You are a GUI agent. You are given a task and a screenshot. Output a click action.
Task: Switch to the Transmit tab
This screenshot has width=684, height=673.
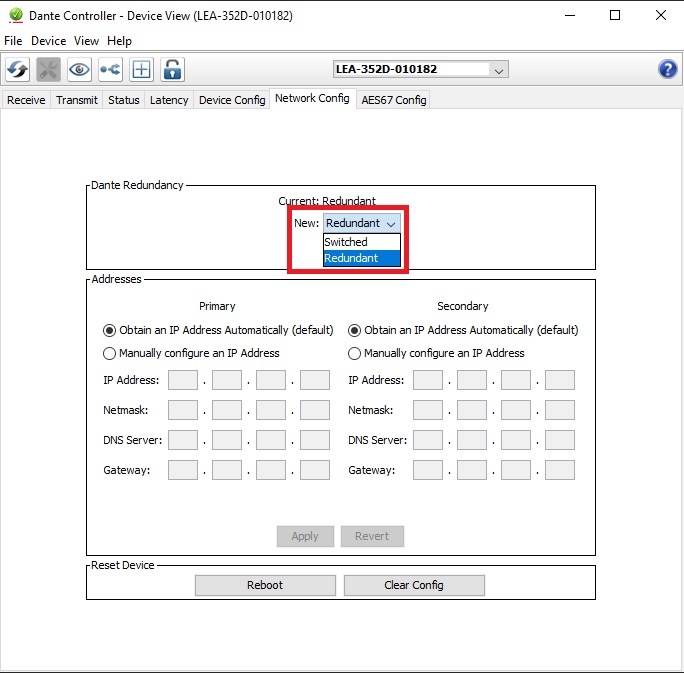(x=77, y=100)
